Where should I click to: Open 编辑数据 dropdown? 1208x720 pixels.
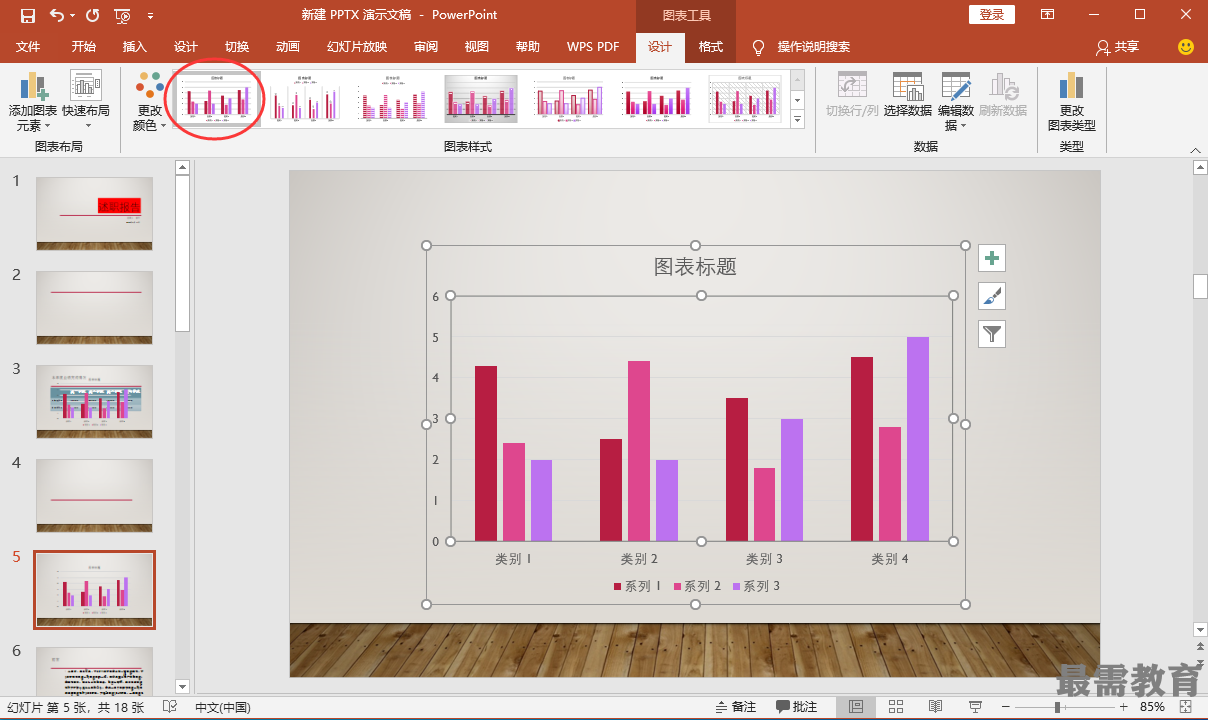(x=956, y=101)
